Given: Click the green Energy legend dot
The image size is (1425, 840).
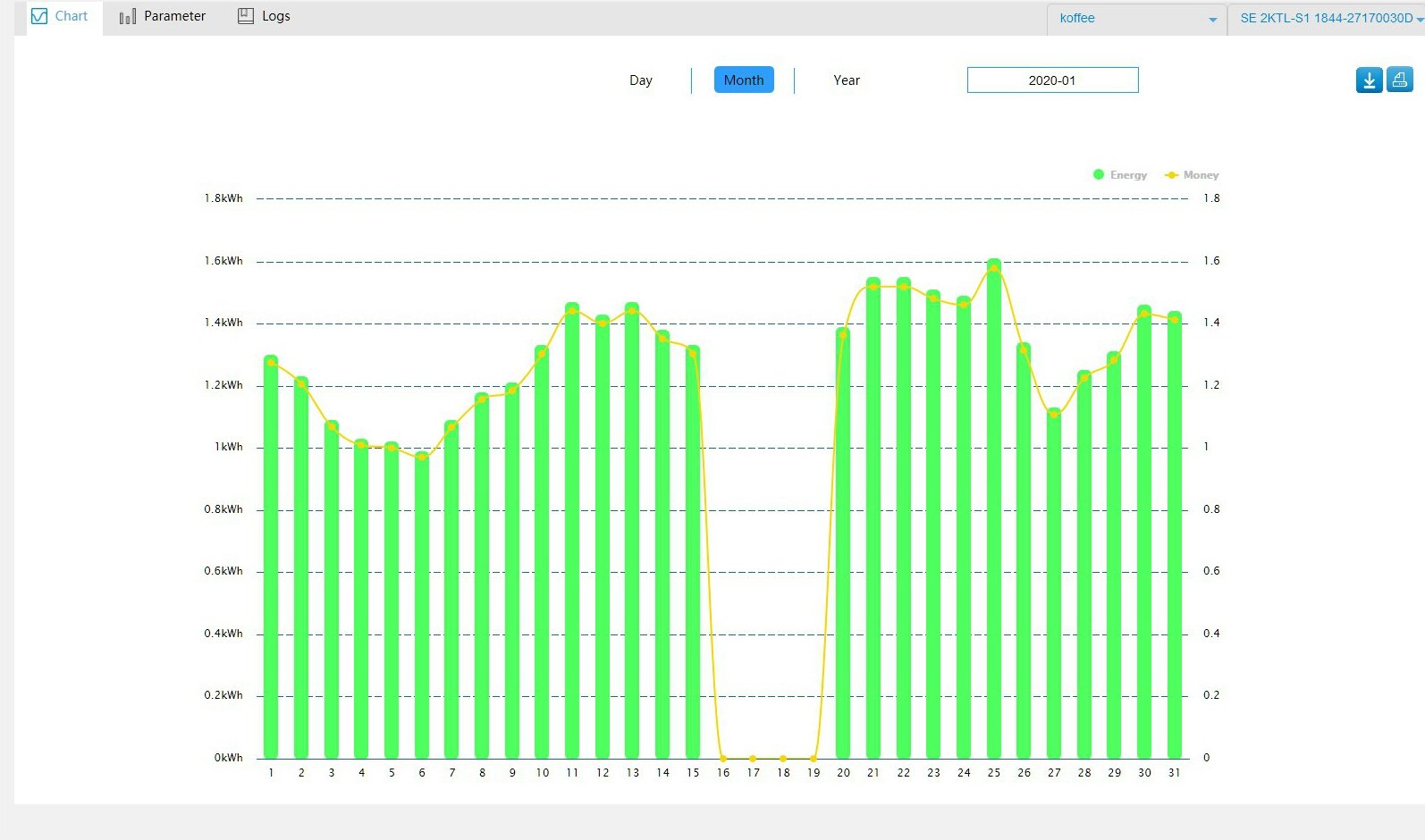Looking at the screenshot, I should 1099,175.
